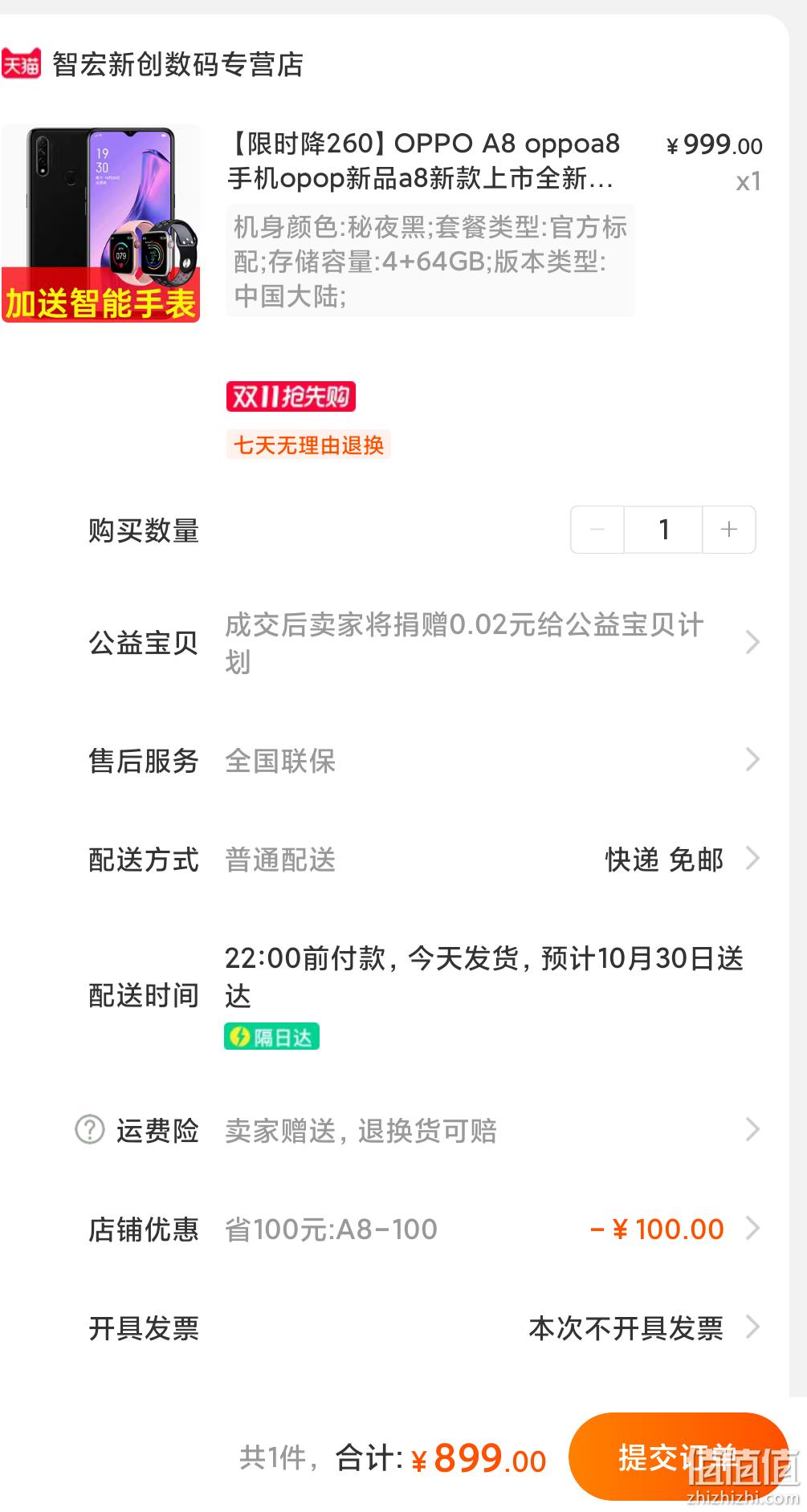Open the OPPO A8 product thumbnail
807x1512 pixels.
tap(101, 223)
